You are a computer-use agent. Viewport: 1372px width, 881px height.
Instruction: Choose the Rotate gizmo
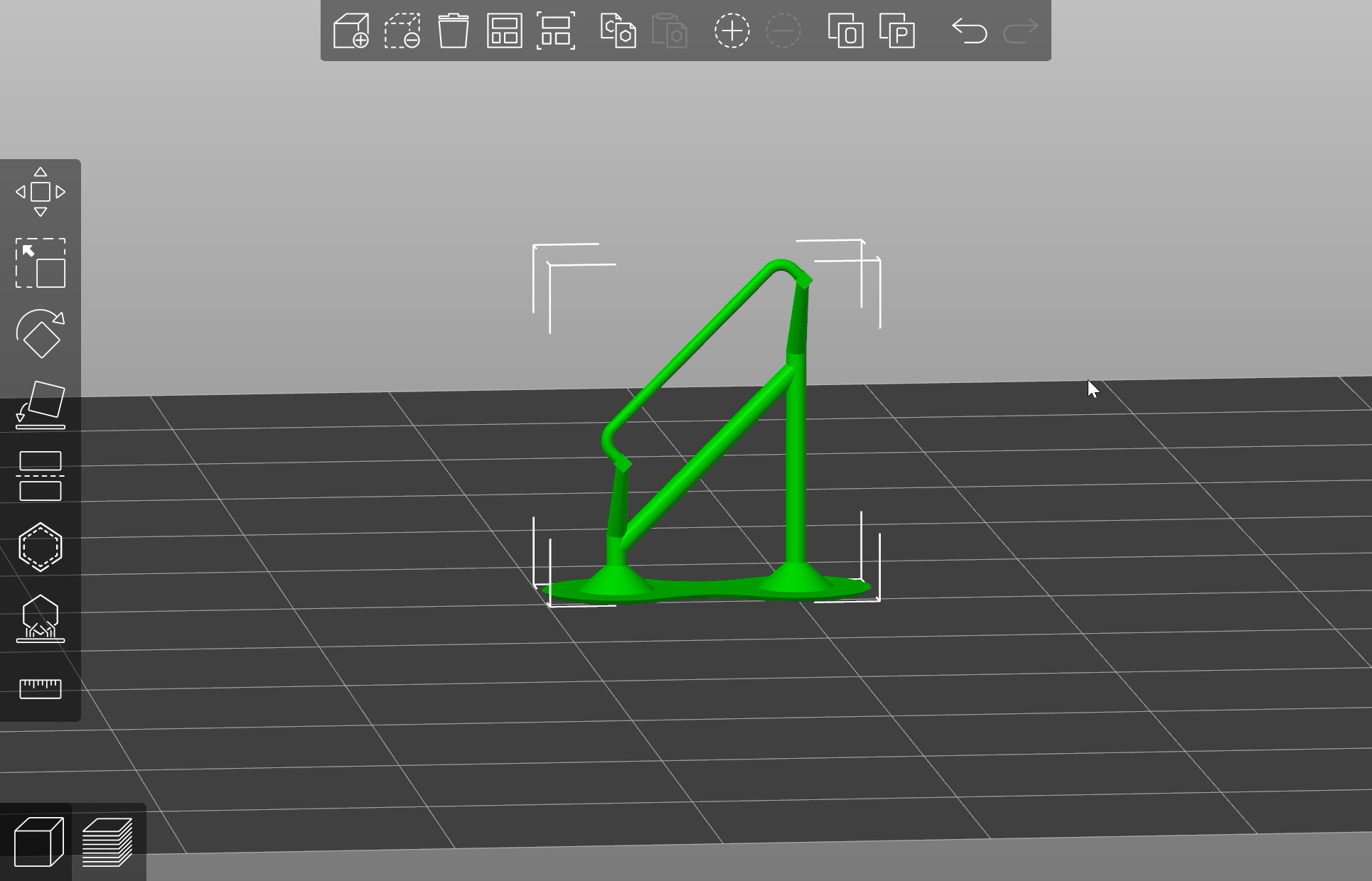click(x=41, y=334)
